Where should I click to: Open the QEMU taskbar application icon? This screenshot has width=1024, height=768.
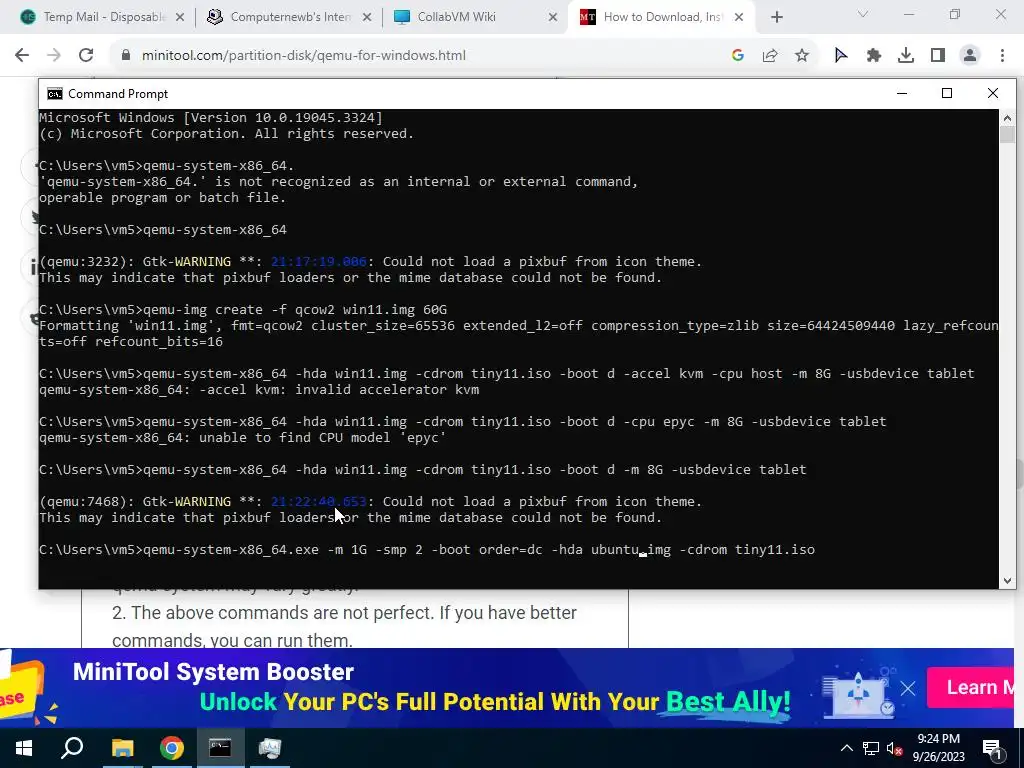tap(269, 748)
